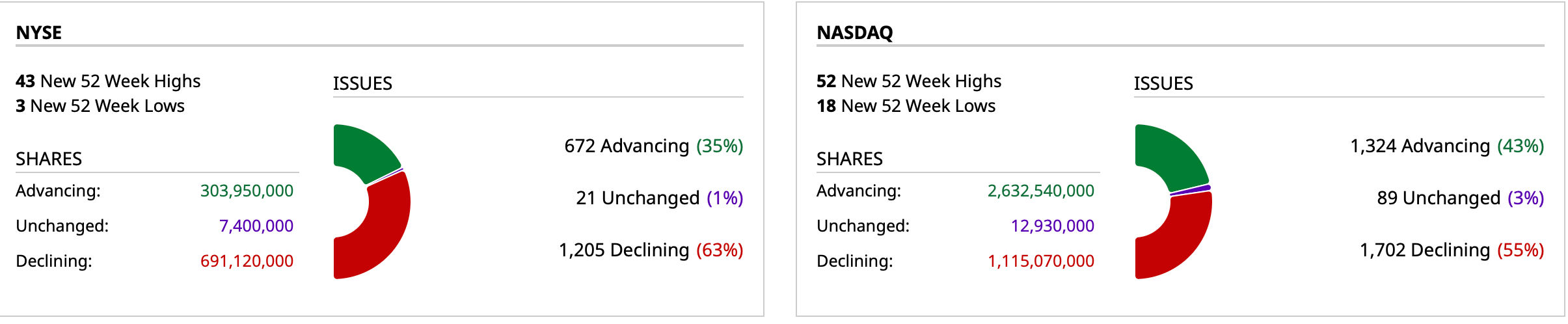The image size is (1568, 324).
Task: Select the NASDAQ panel heading
Action: [x=854, y=33]
